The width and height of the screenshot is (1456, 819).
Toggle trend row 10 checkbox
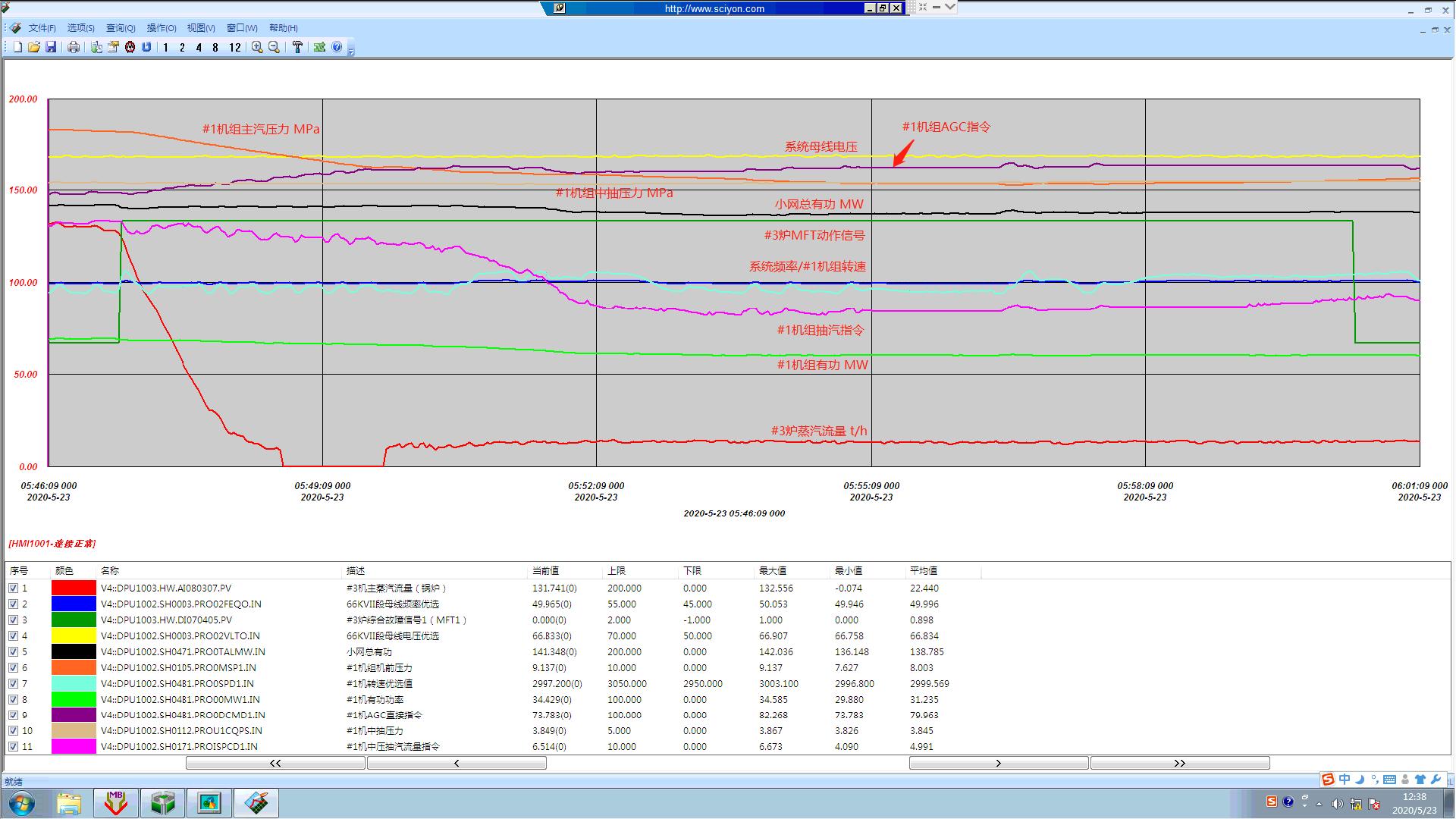point(13,730)
